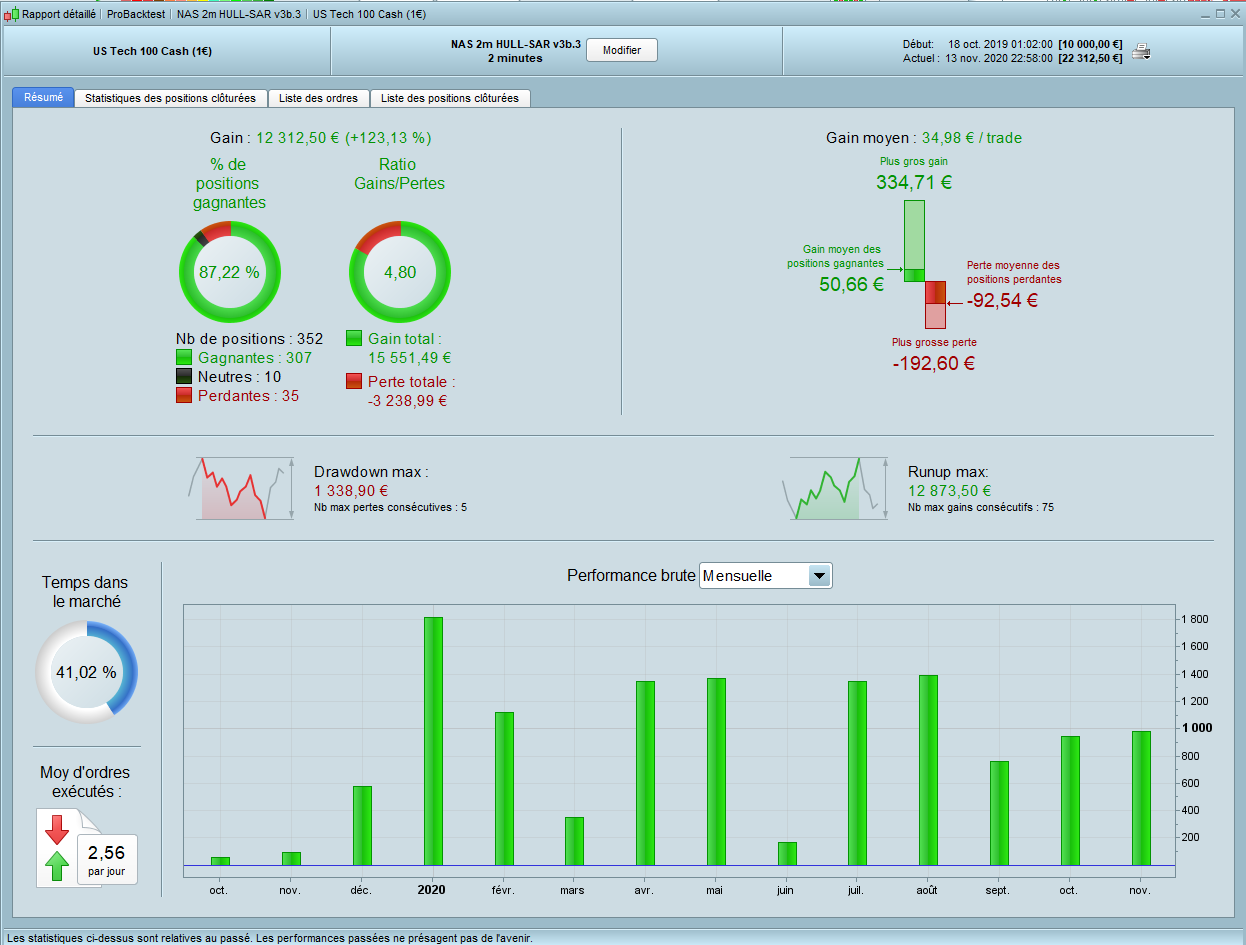
Task: Click the déc. performance bar
Action: coord(362,825)
